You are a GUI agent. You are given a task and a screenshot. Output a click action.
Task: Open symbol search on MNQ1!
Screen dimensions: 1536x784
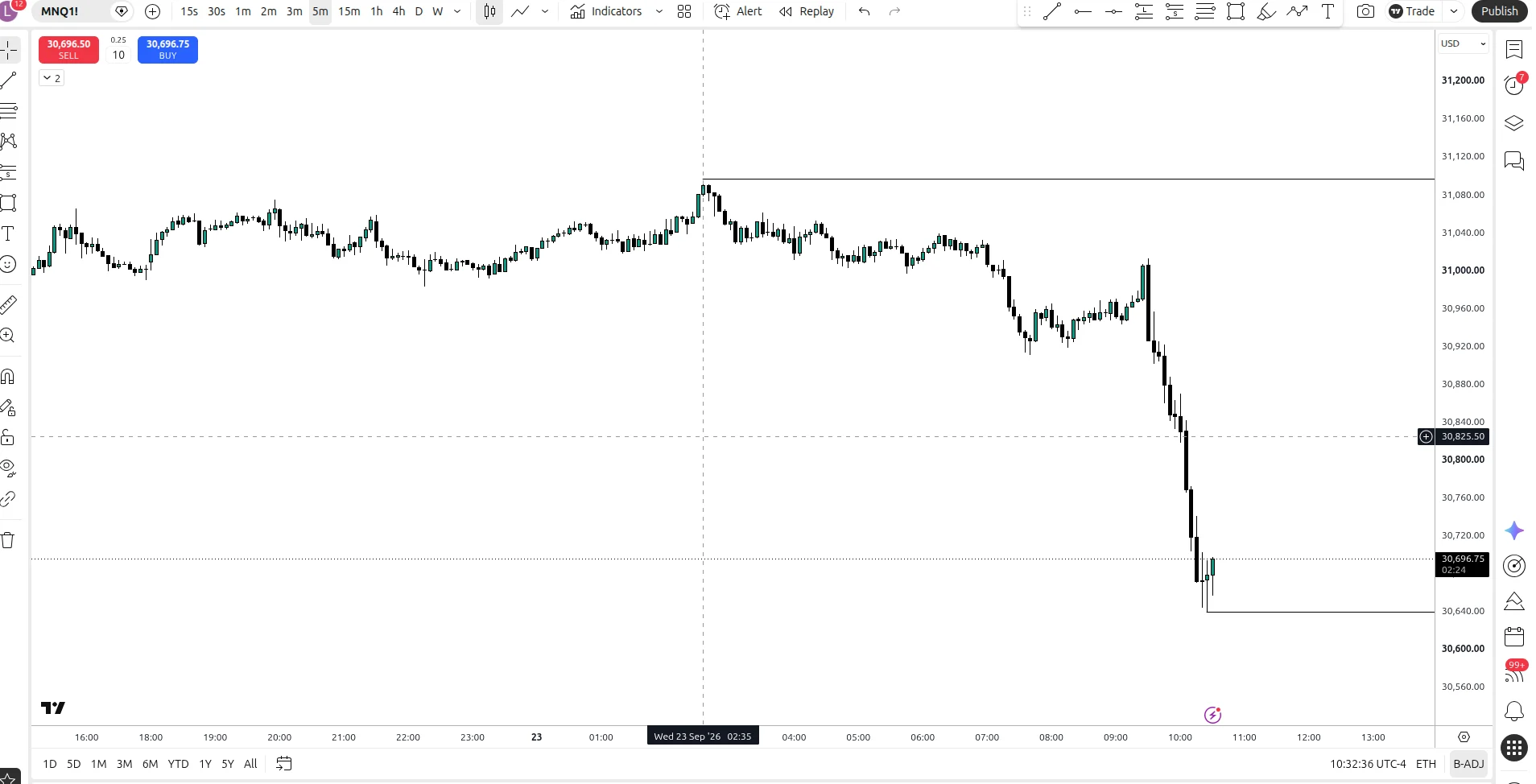pyautogui.click(x=60, y=11)
